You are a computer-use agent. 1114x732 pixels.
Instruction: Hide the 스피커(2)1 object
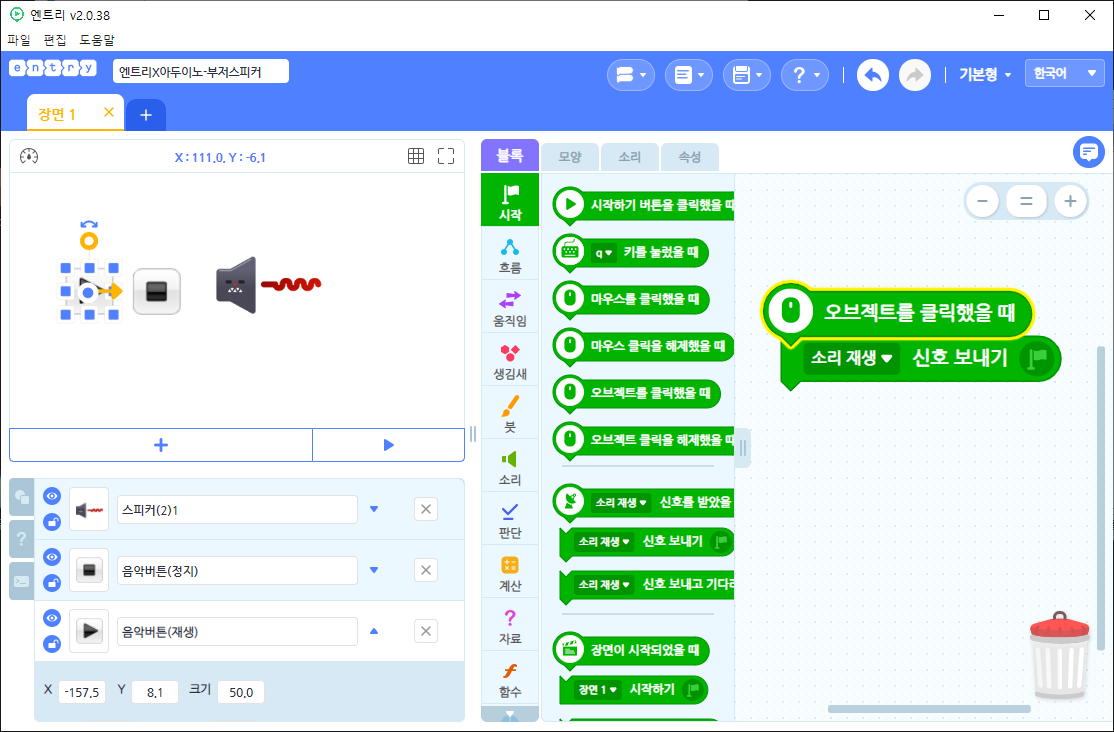click(x=52, y=496)
